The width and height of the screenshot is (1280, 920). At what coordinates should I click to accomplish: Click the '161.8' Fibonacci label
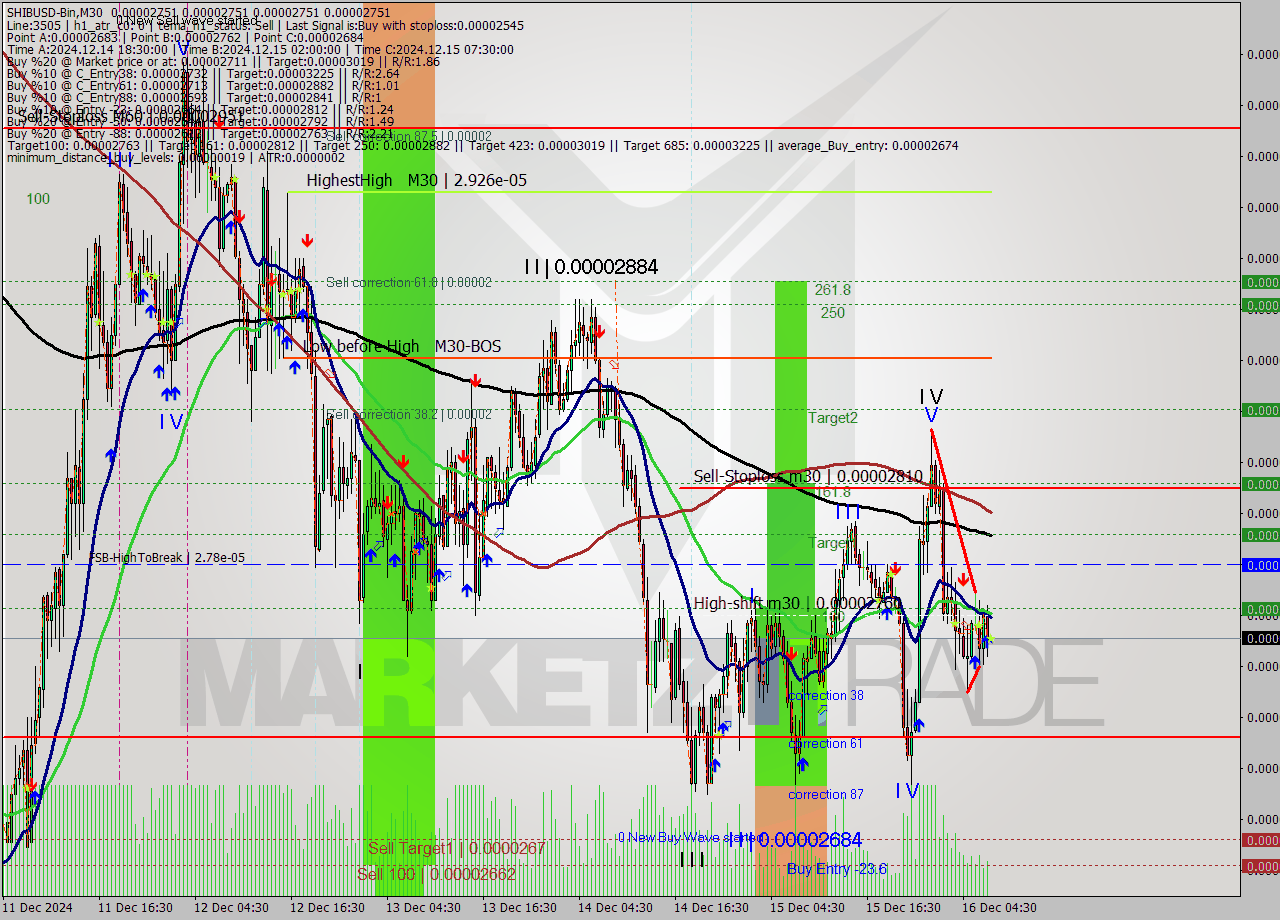[x=833, y=492]
